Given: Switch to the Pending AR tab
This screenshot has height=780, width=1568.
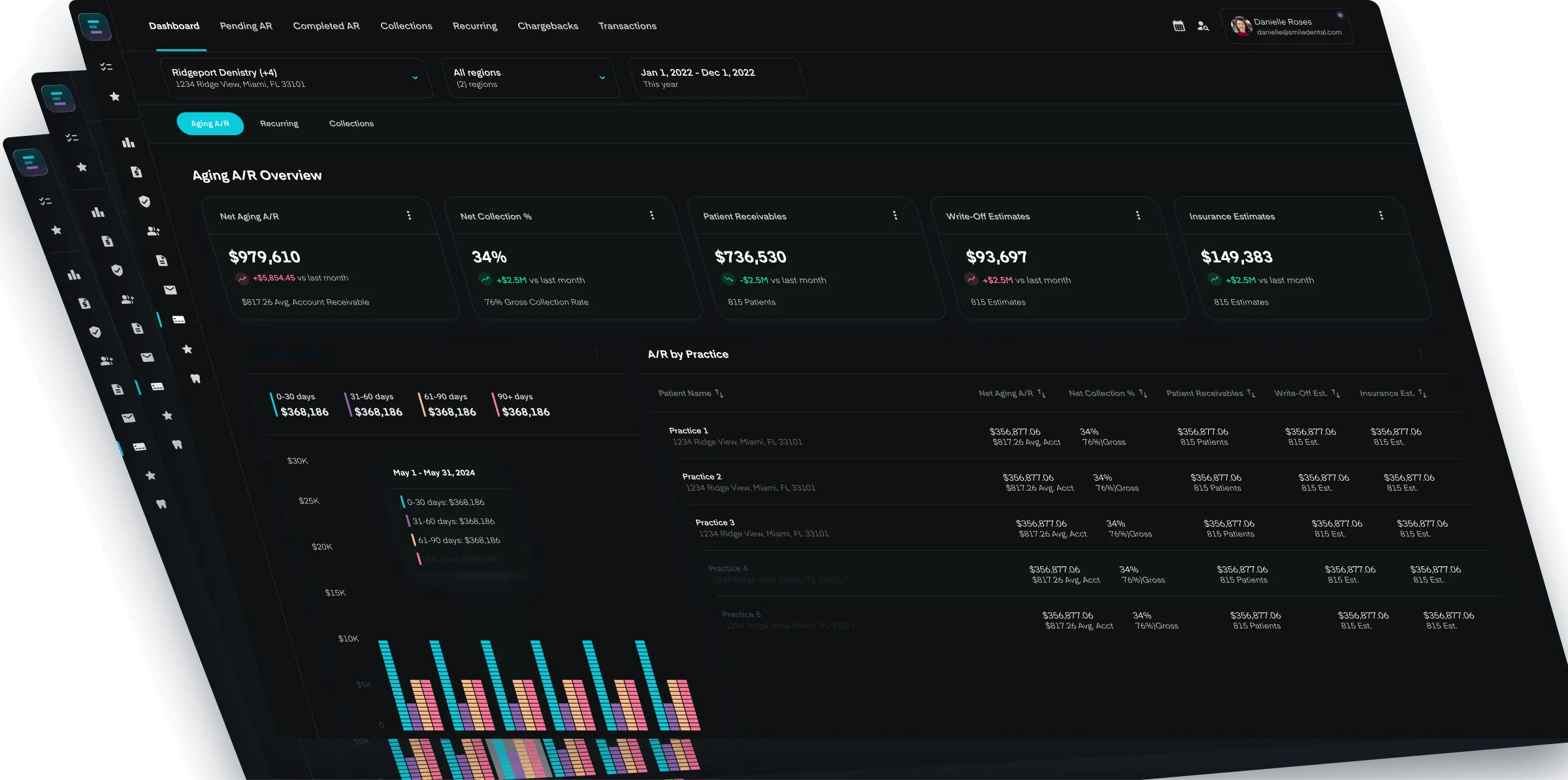Looking at the screenshot, I should [x=246, y=26].
